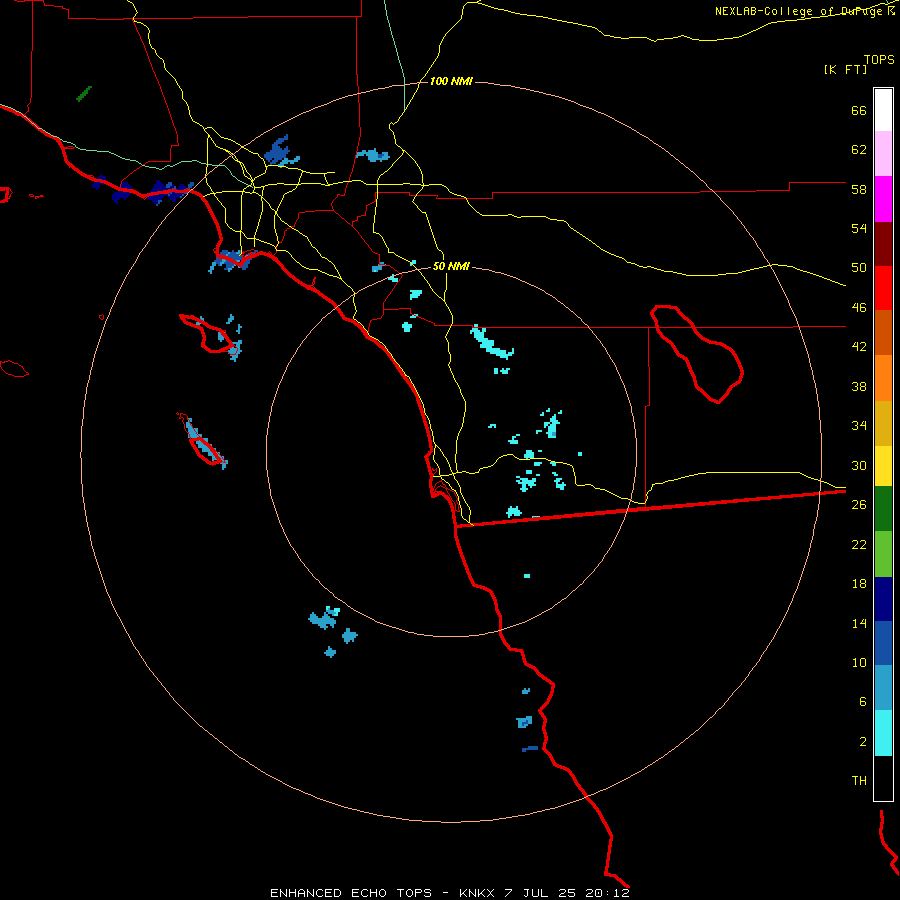Select the "ENHANCED ECHO TOPS" product title
The width and height of the screenshot is (900, 900).
tap(351, 893)
